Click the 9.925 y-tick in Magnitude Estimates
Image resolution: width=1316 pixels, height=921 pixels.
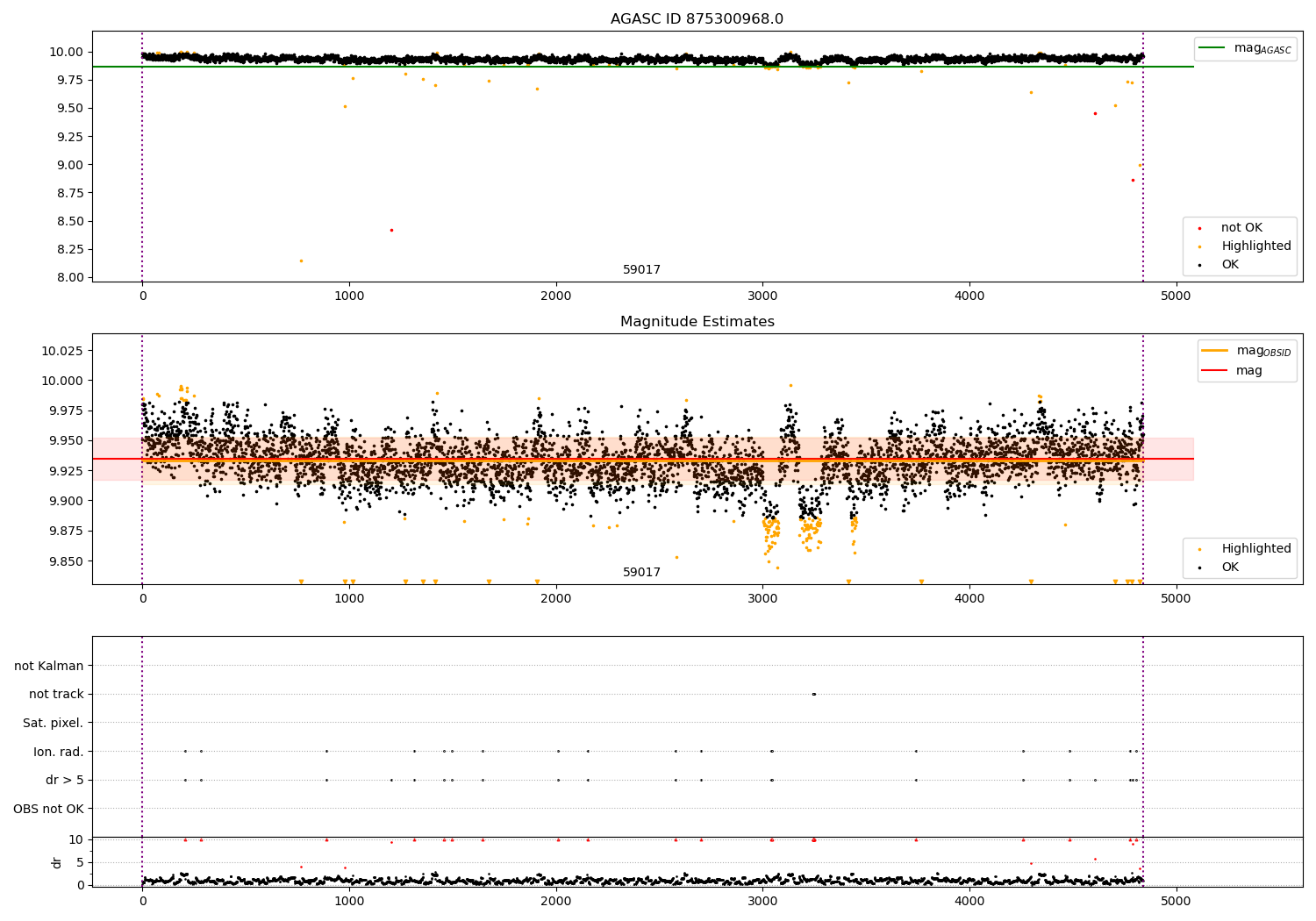coord(66,471)
